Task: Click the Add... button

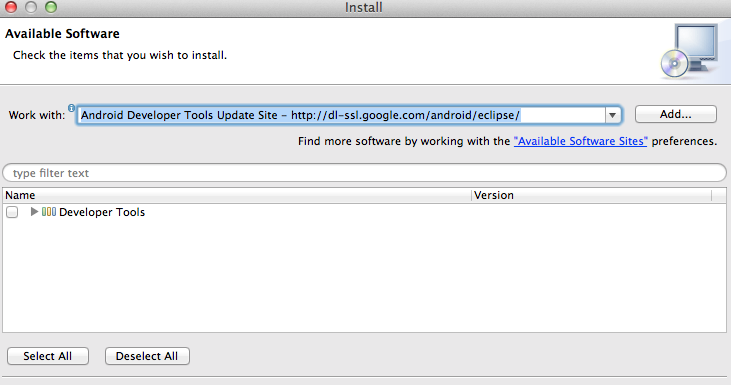Action: (676, 114)
